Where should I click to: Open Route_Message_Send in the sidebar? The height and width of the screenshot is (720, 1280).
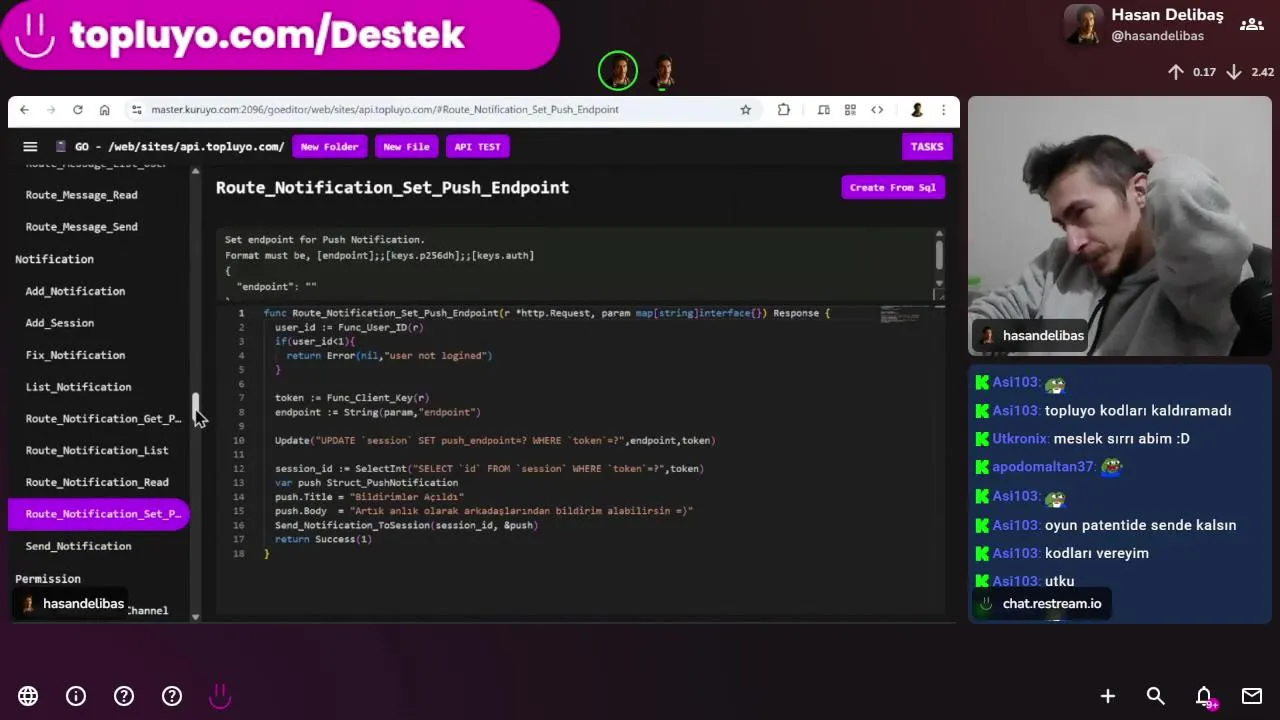[x=82, y=227]
